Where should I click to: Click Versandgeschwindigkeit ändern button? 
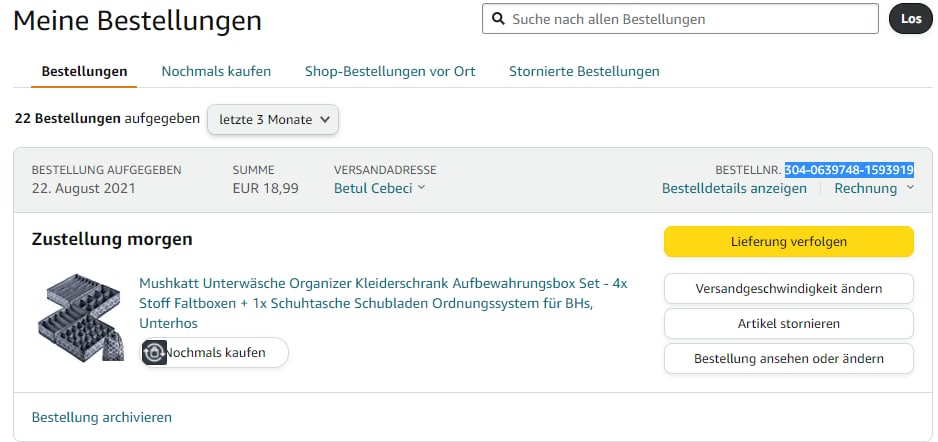coord(788,289)
